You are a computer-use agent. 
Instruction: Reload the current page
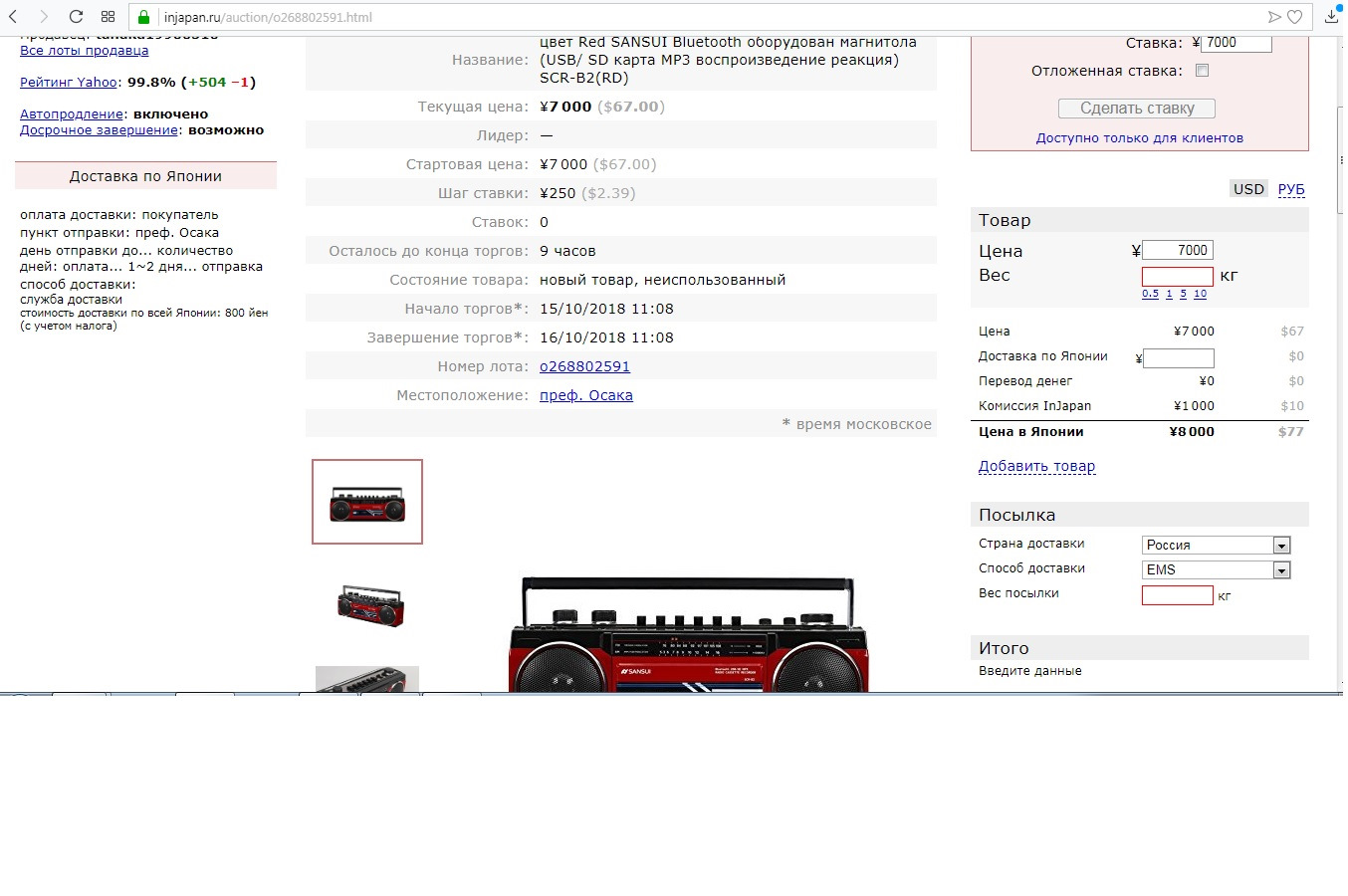click(x=76, y=17)
